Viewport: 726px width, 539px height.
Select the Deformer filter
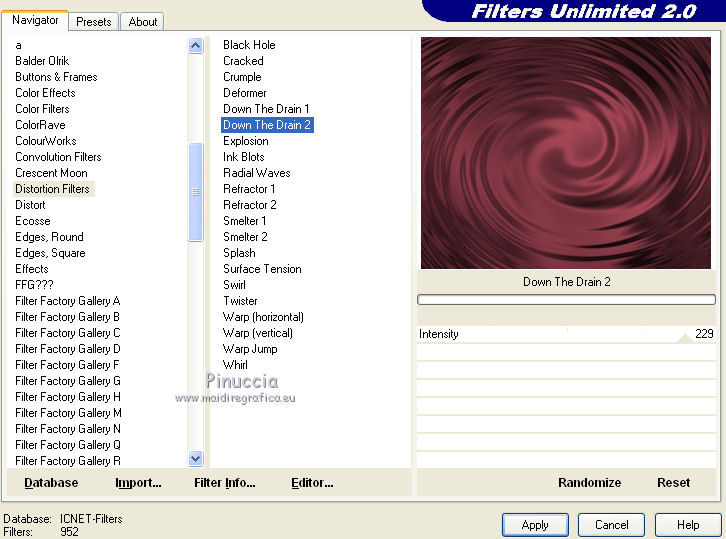[244, 93]
